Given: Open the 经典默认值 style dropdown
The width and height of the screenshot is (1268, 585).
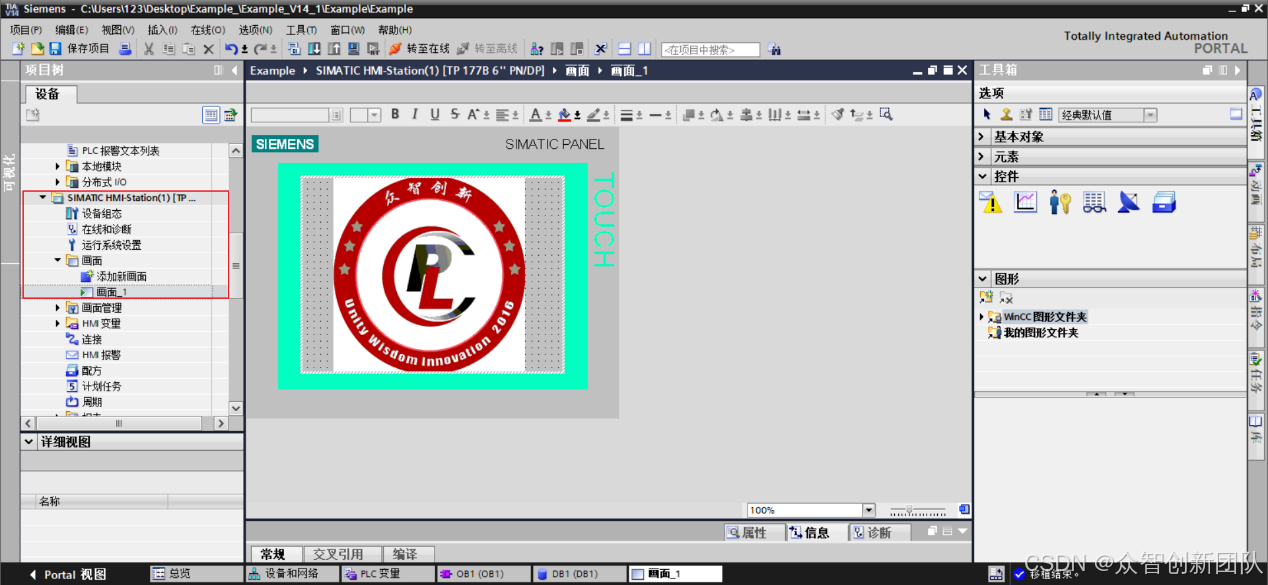Looking at the screenshot, I should click(1150, 115).
